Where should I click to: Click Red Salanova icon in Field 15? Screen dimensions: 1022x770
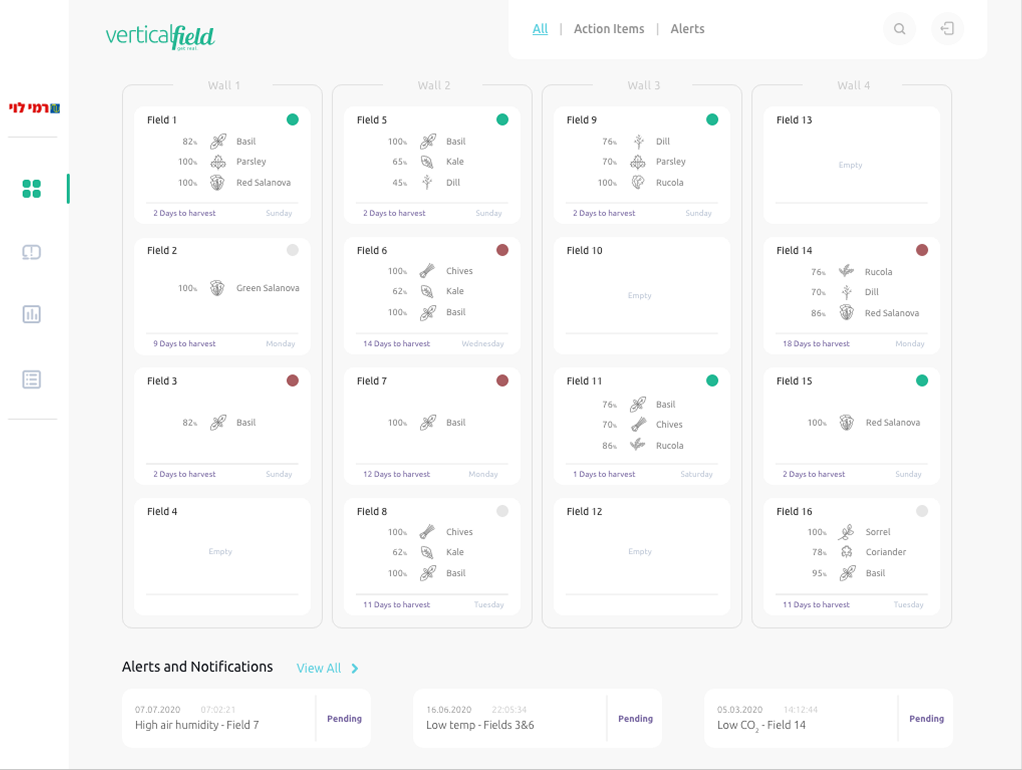pyautogui.click(x=847, y=422)
